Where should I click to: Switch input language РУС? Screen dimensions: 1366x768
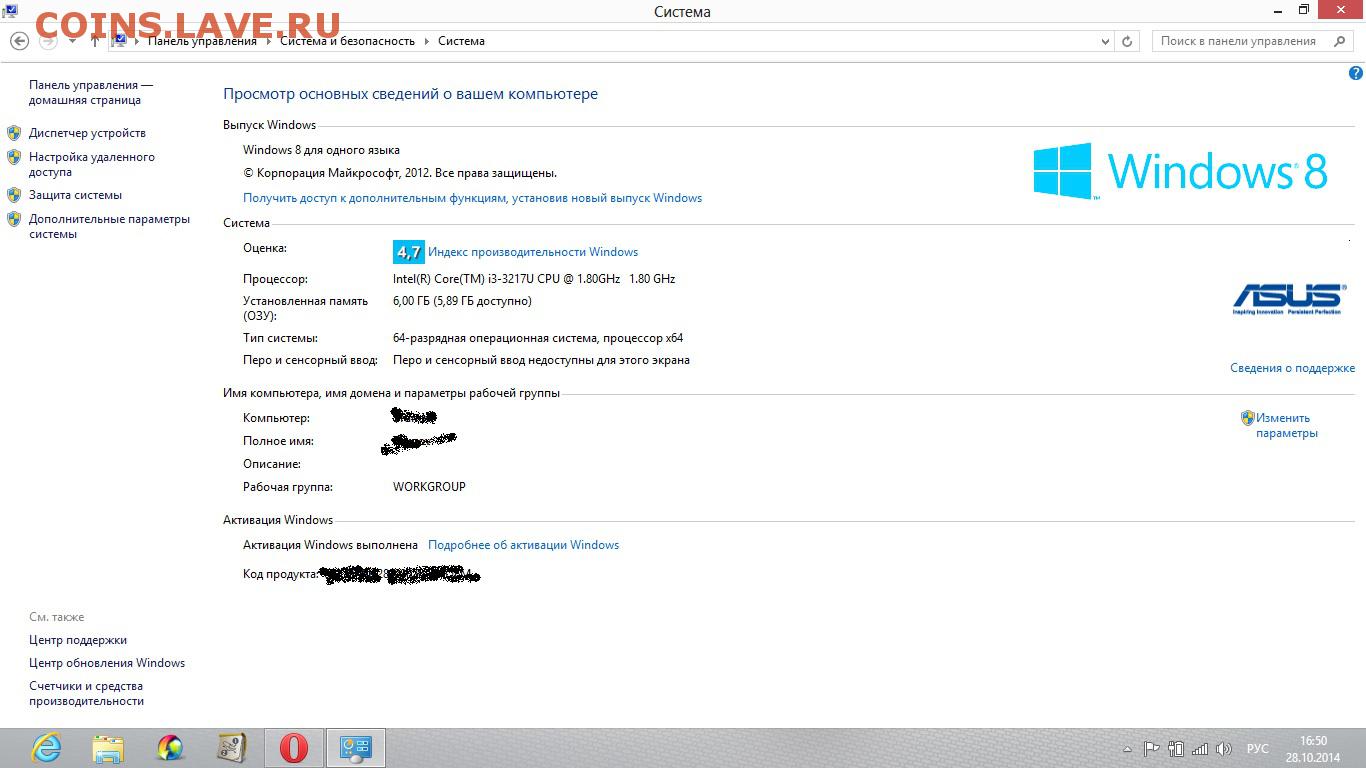[x=1257, y=749]
